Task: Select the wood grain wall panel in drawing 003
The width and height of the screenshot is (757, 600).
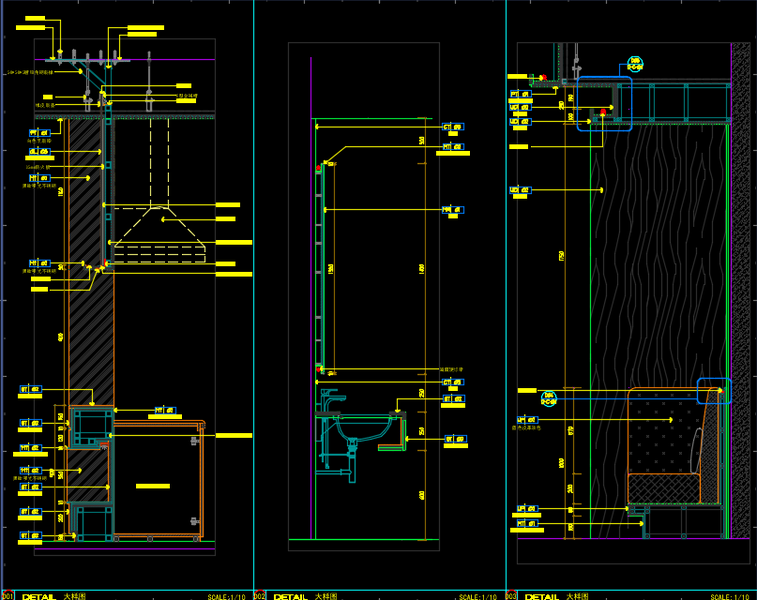Action: (659, 256)
